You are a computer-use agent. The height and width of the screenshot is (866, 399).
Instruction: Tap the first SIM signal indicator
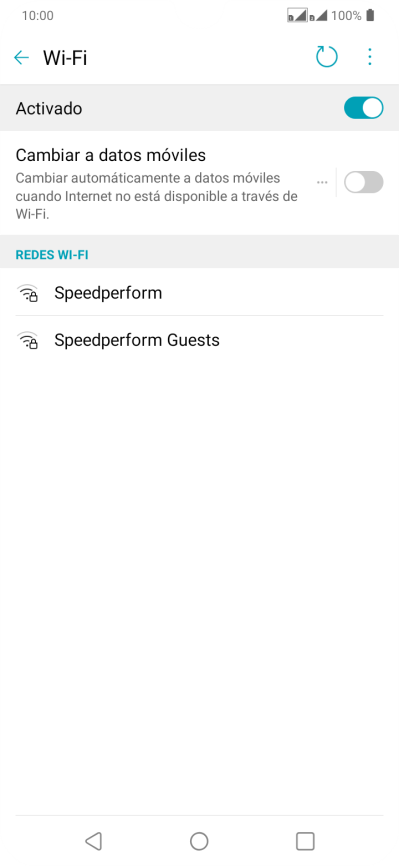(x=297, y=15)
